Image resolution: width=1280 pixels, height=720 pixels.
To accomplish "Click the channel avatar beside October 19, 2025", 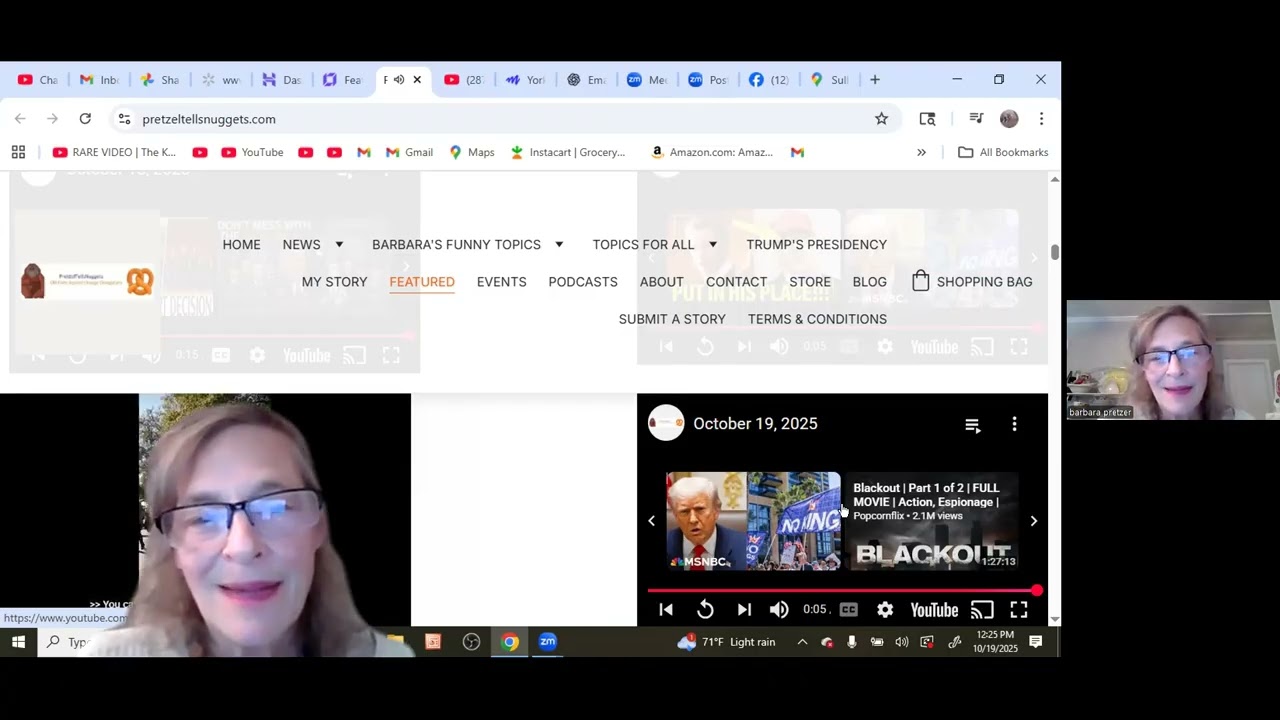I will [x=666, y=423].
